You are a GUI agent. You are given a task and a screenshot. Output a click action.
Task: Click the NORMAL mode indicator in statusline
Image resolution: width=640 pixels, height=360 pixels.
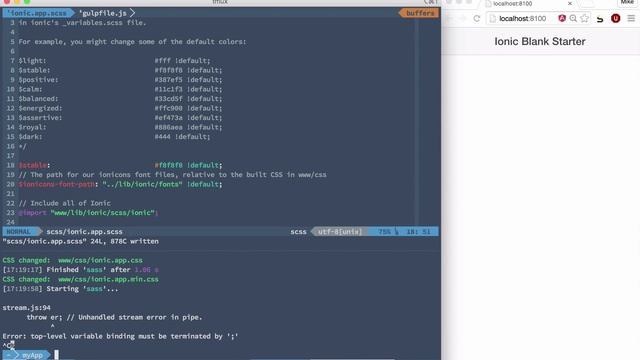19,231
